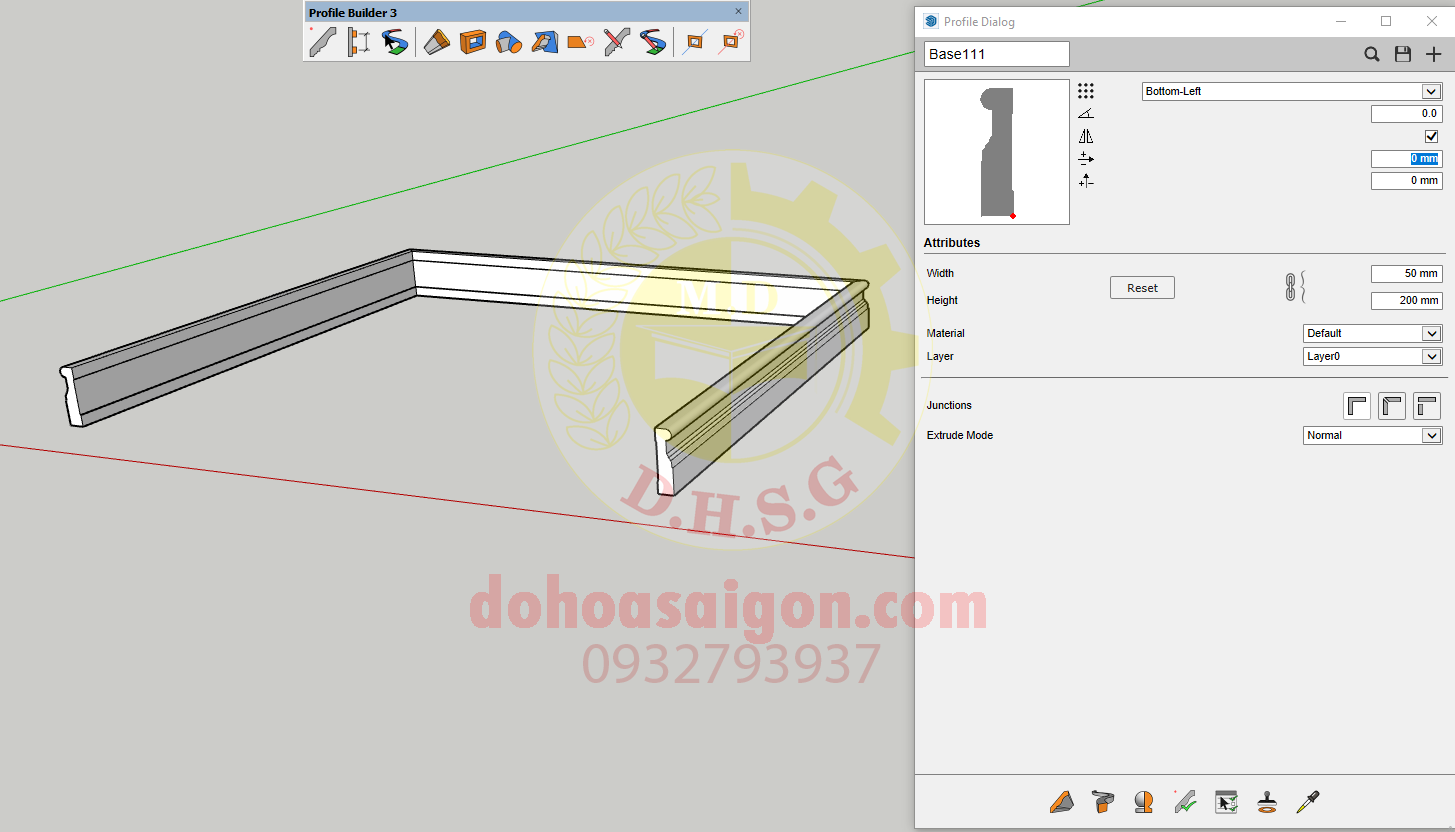Screen dimensions: 1455x832
Task: Open the Bottom-Left placement dropdown
Action: pyautogui.click(x=1290, y=91)
